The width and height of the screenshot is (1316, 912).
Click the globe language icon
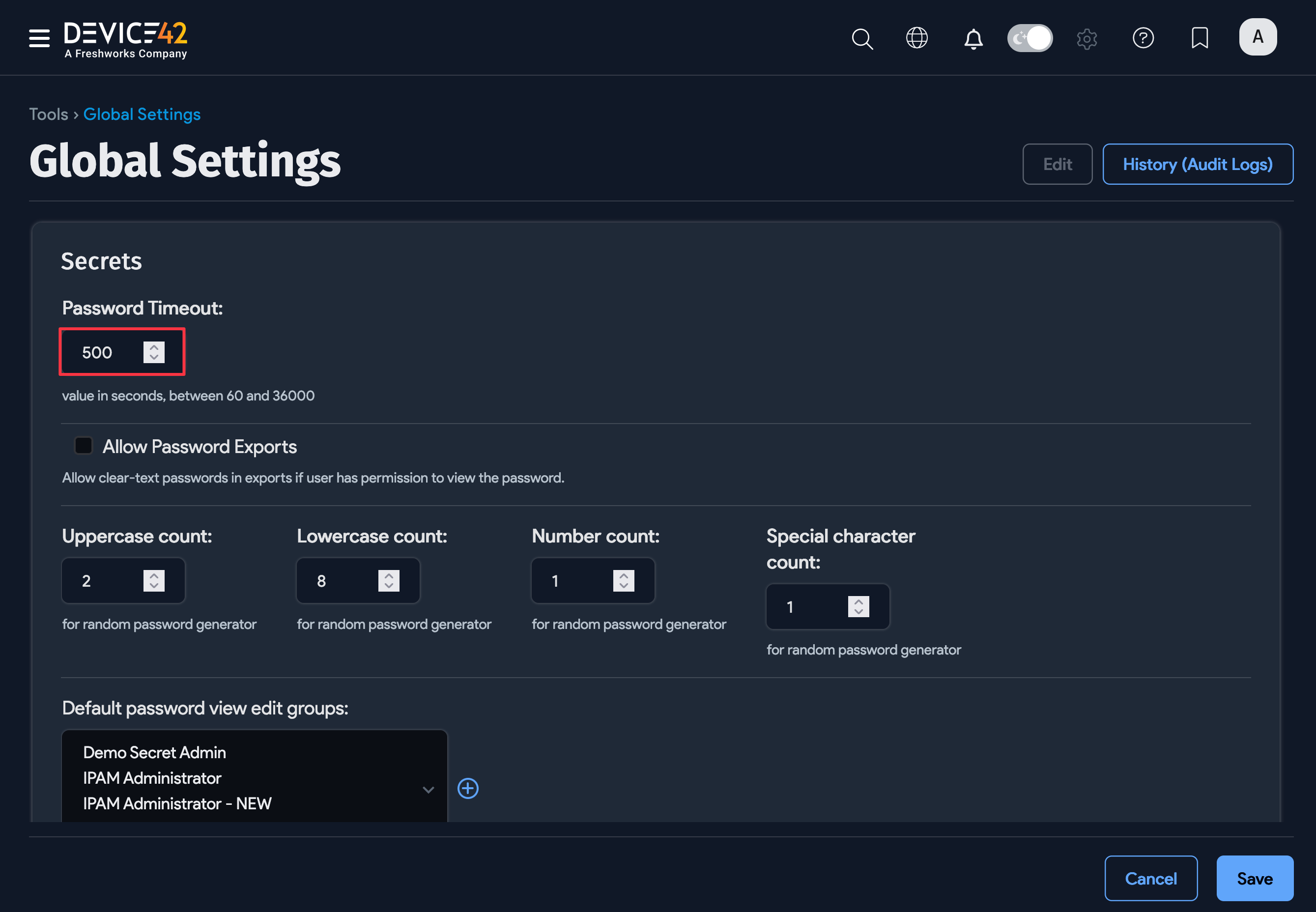[916, 38]
